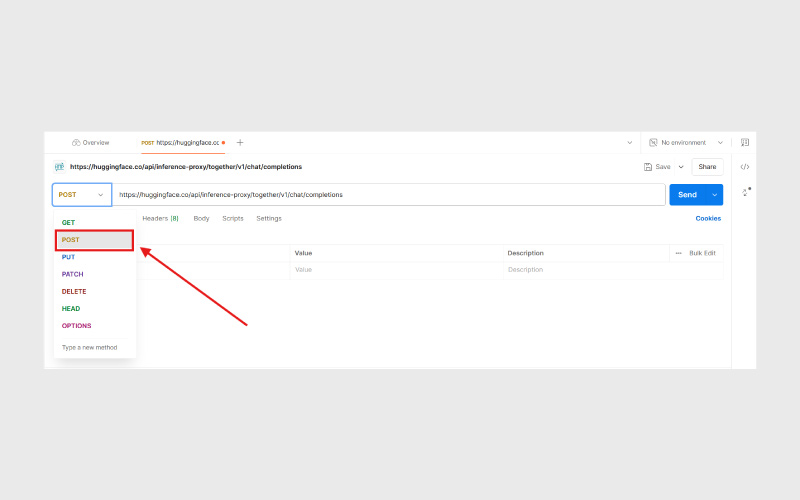Click the three-dots options icon near Bulk Edit
This screenshot has width=800, height=500.
tap(679, 253)
